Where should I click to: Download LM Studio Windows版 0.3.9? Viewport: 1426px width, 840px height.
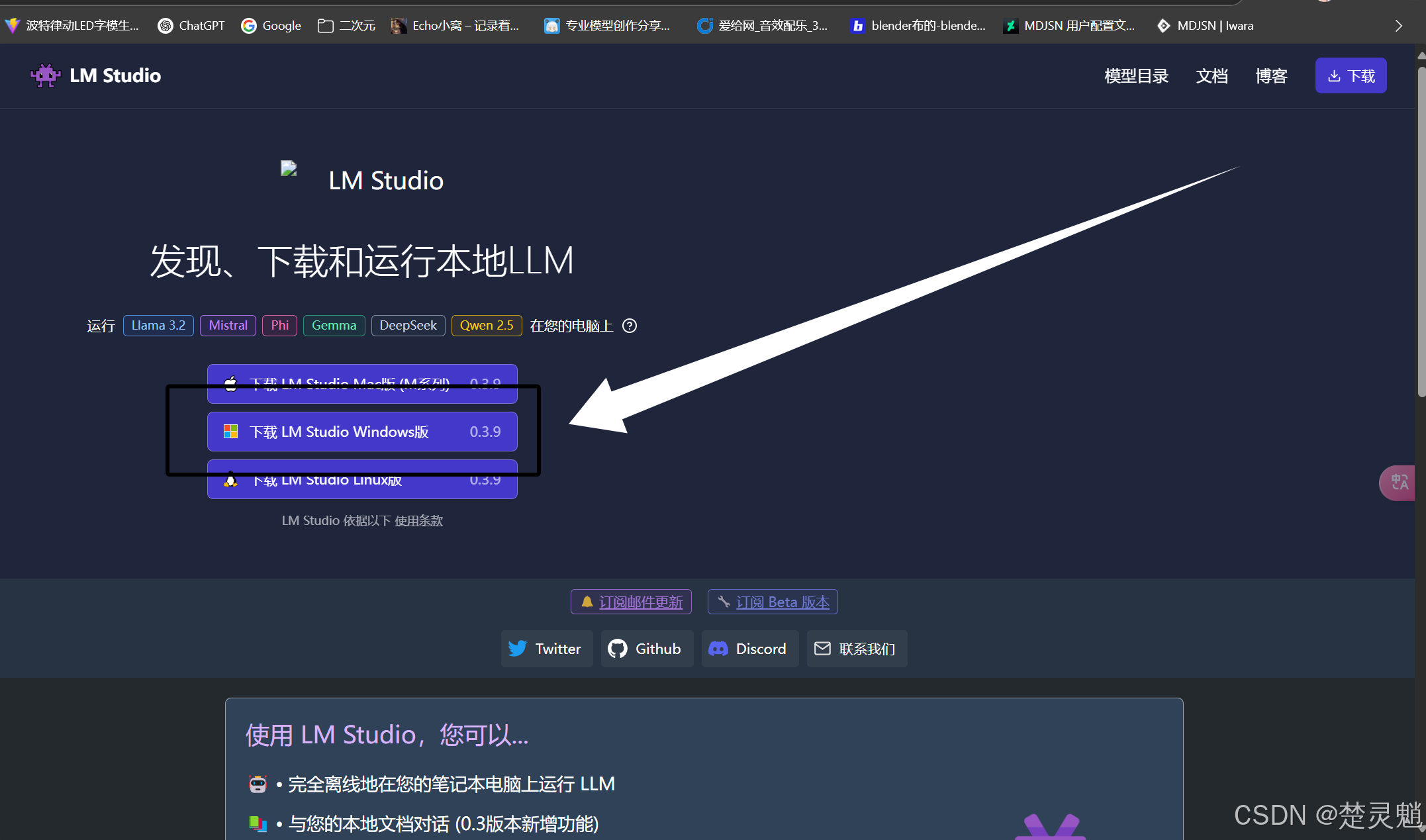[361, 432]
